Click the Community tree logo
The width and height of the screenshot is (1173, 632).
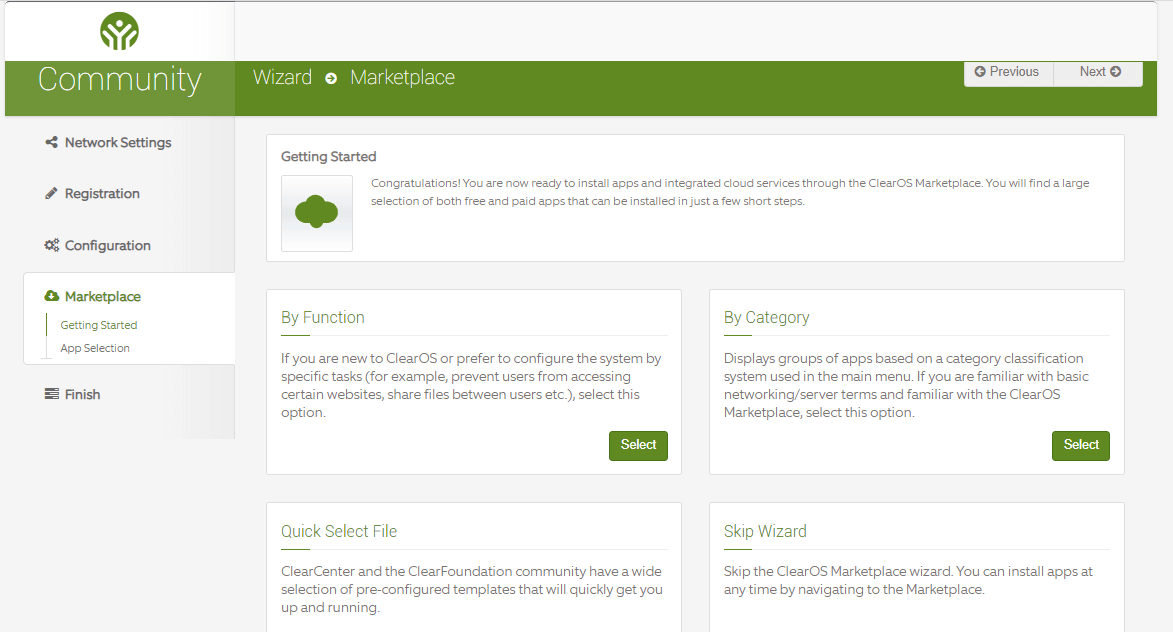[119, 30]
